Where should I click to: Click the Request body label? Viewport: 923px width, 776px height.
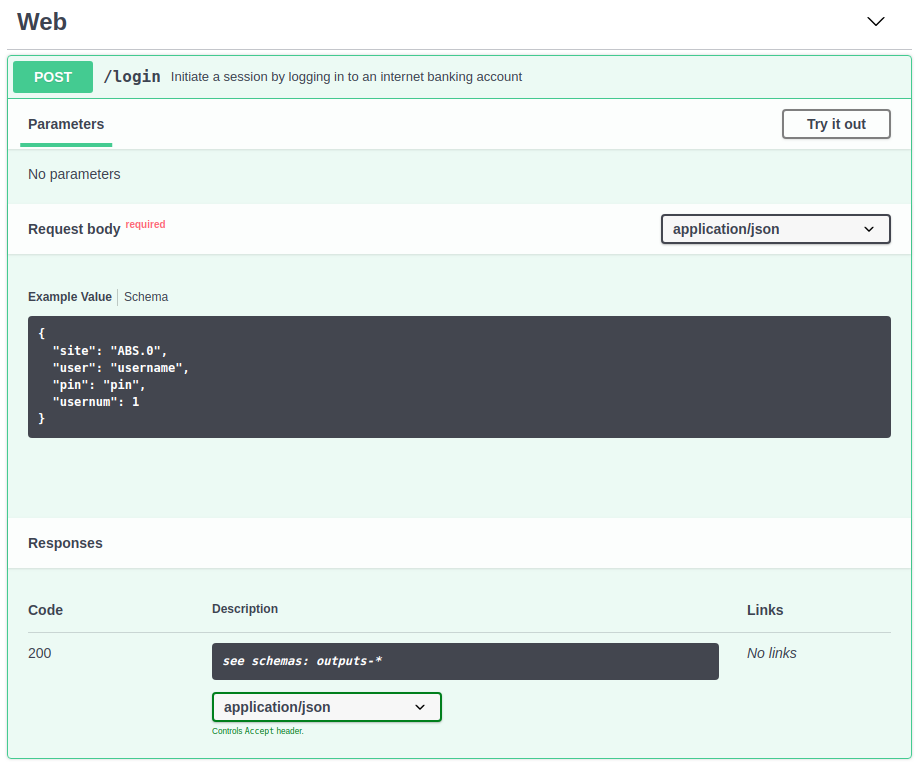pyautogui.click(x=74, y=229)
